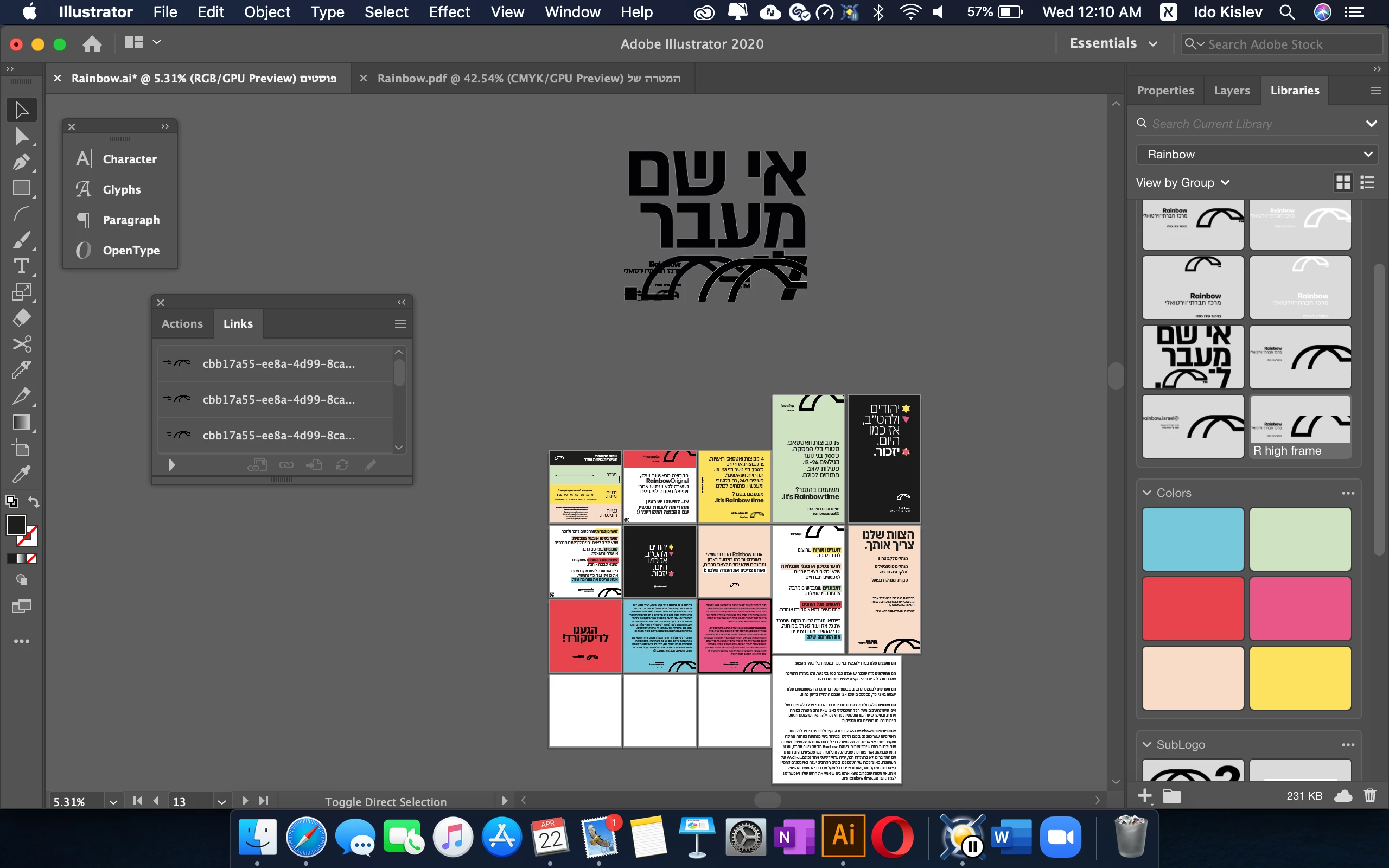Viewport: 1389px width, 868px height.
Task: Swap fill and stroke colors
Action: pyautogui.click(x=34, y=502)
